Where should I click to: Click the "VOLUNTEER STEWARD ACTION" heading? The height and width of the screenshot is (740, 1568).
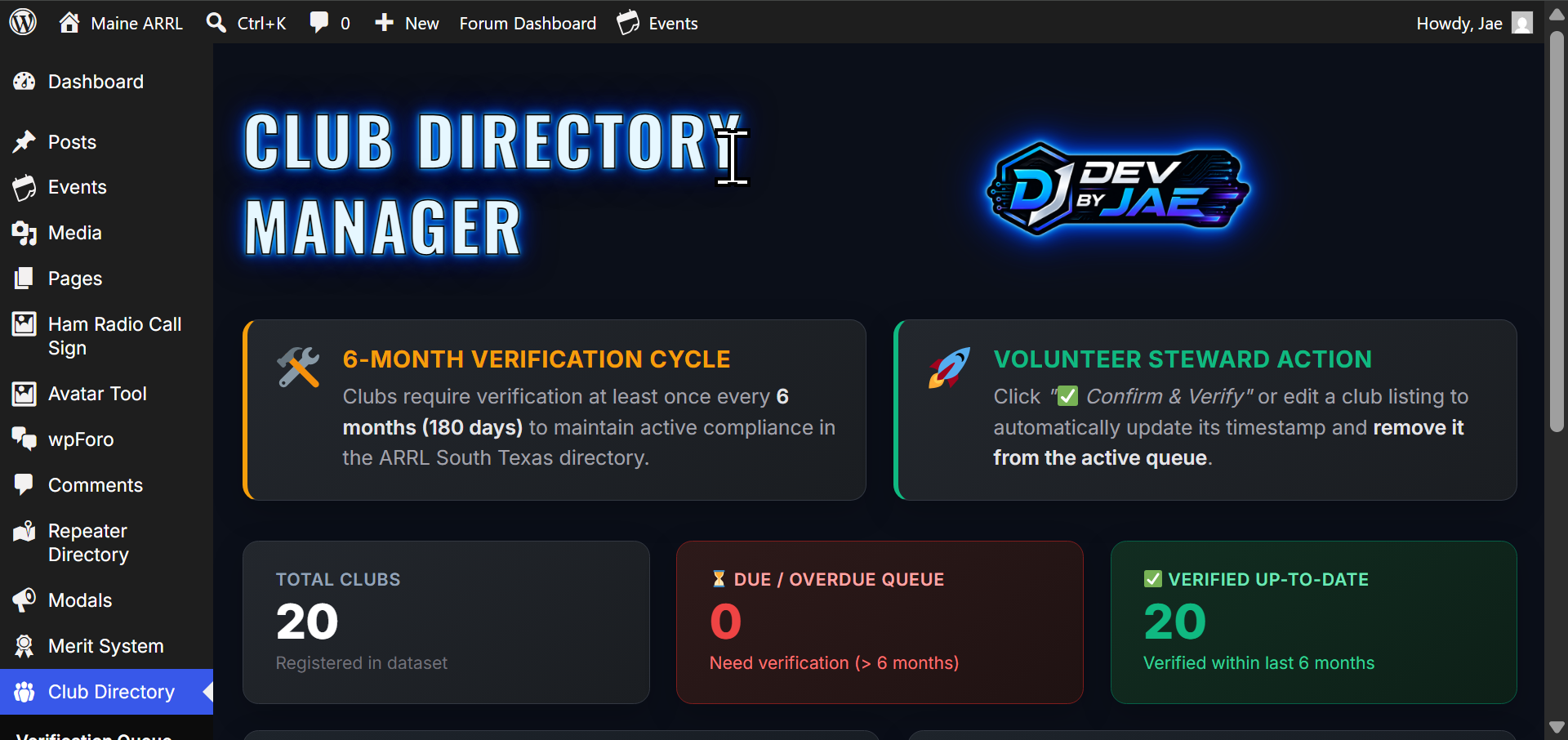point(1183,359)
